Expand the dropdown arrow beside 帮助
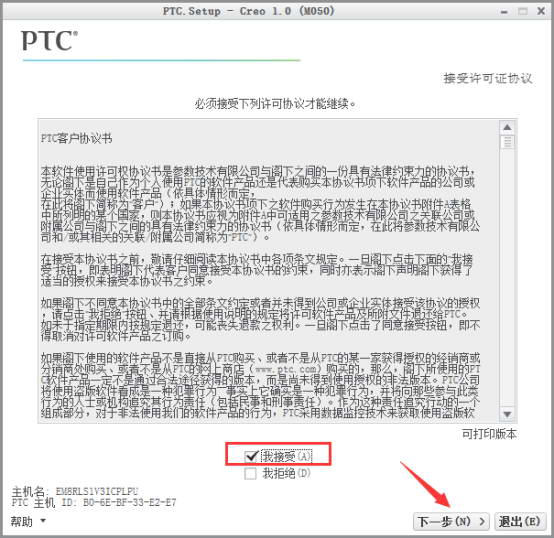The height and width of the screenshot is (538, 554). [43, 520]
